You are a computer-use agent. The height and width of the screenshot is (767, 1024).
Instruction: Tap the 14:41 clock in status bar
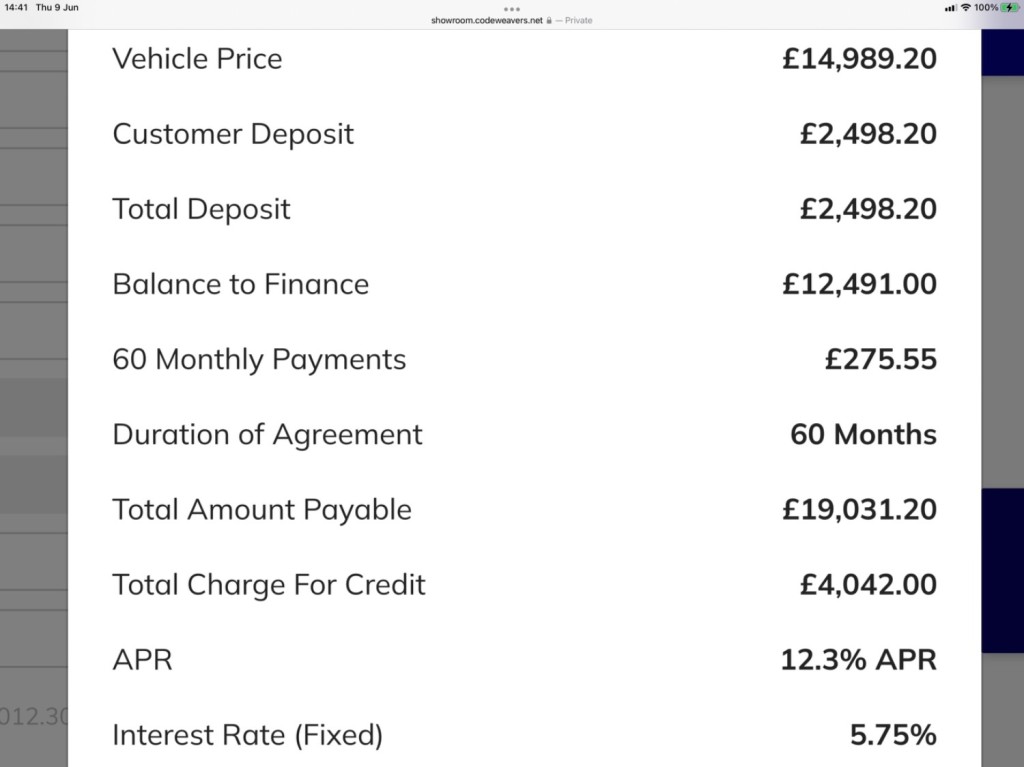15,8
